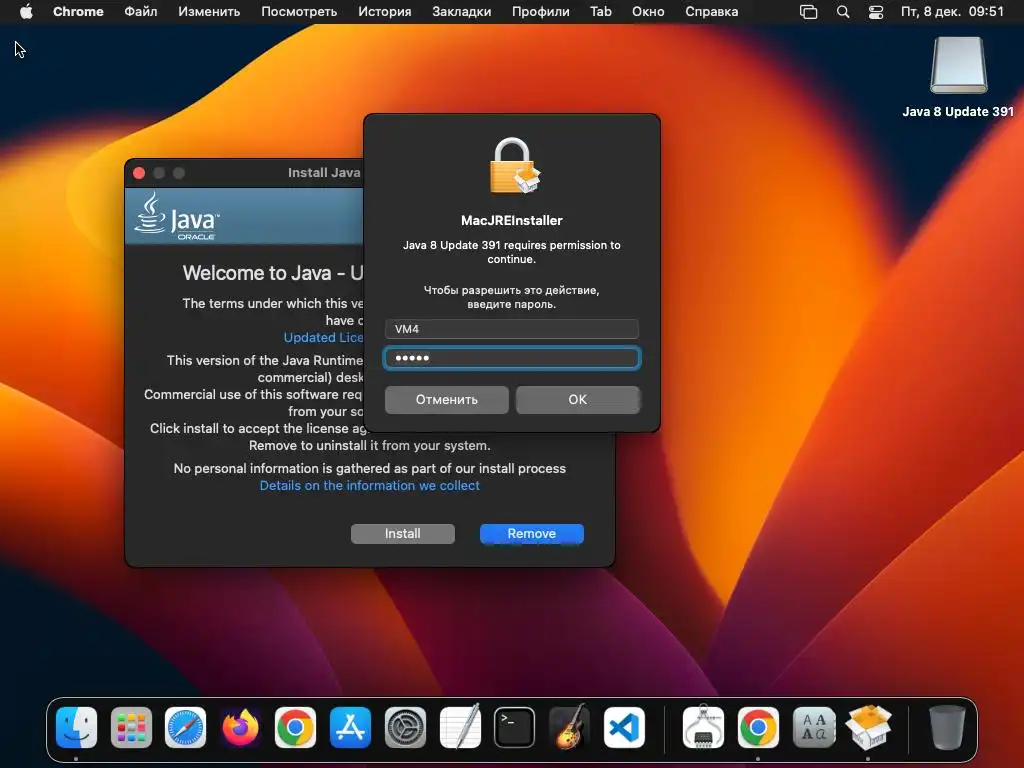Launch Terminal from the Dock
Screen dimensions: 1024x768
tap(515, 728)
